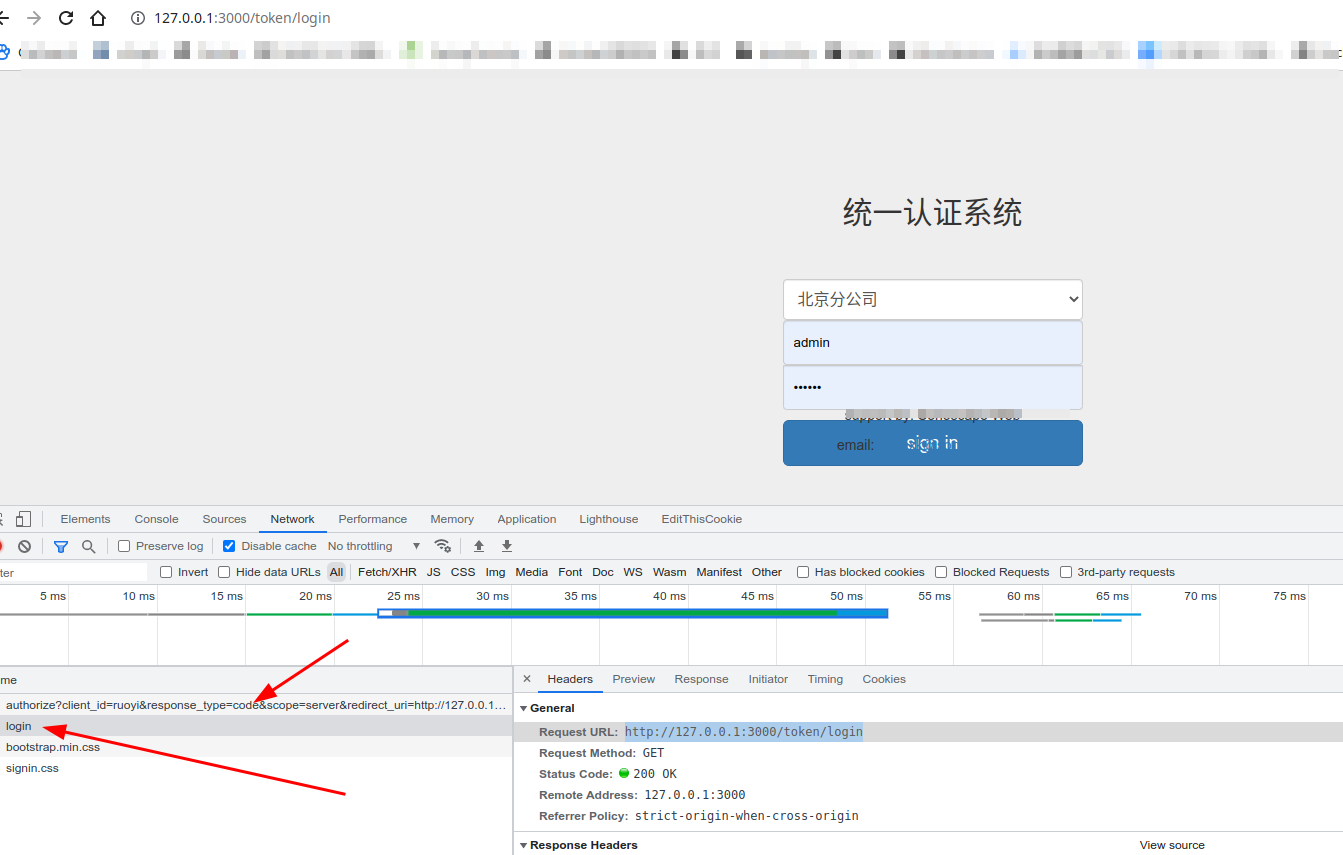Image resolution: width=1343 pixels, height=855 pixels.
Task: Switch to the Preview tab
Action: click(634, 679)
